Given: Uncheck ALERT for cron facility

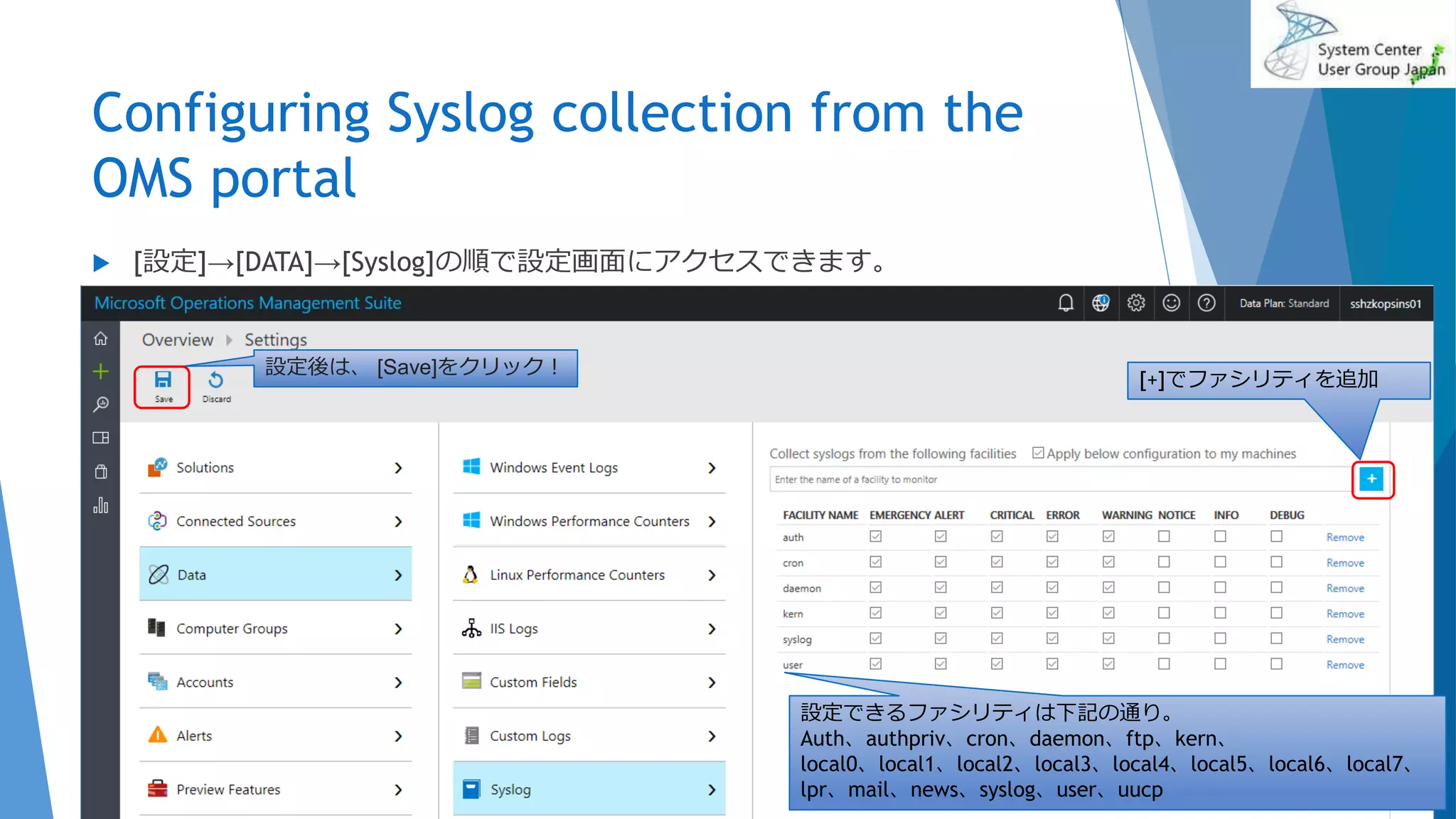Looking at the screenshot, I should (941, 562).
